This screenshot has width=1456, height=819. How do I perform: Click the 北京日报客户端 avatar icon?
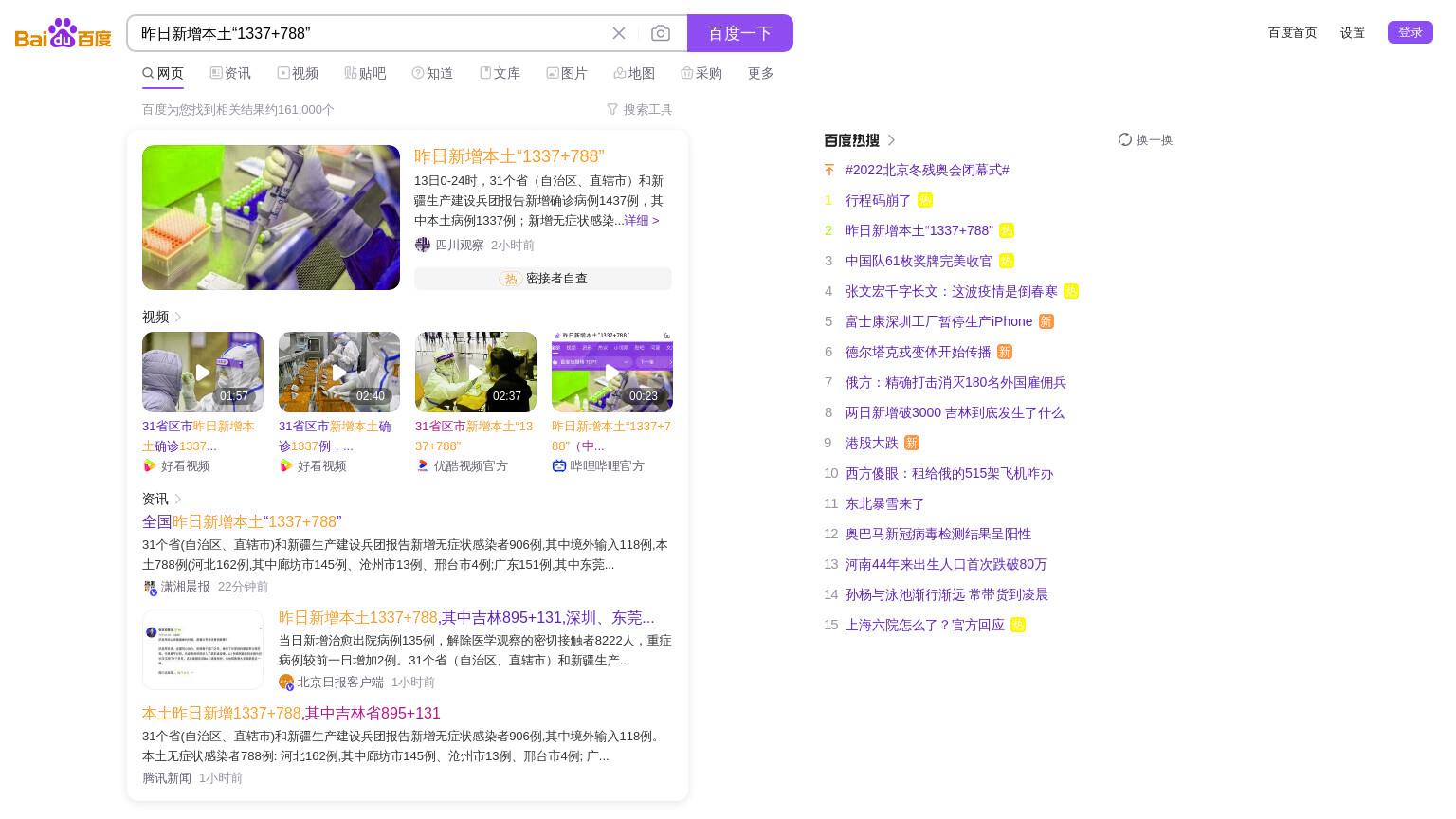pos(286,682)
